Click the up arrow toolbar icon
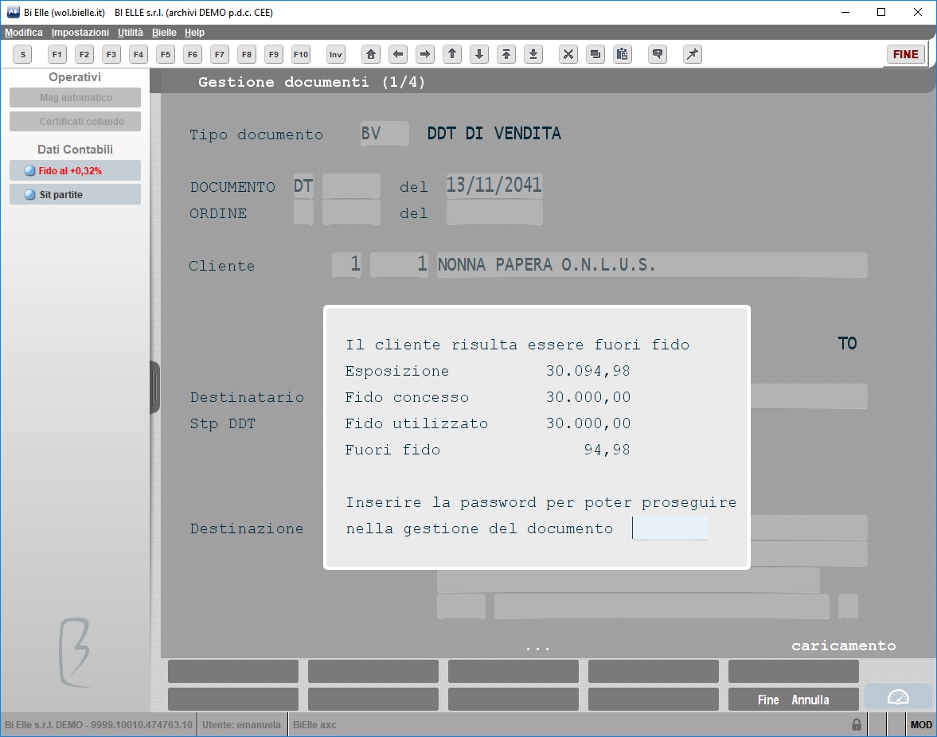The height and width of the screenshot is (737, 937). [x=452, y=54]
